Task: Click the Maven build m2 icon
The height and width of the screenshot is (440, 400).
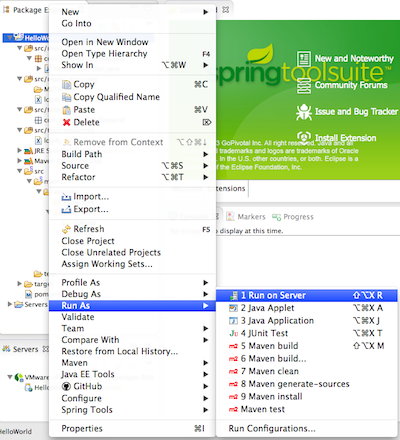Action: tap(233, 346)
